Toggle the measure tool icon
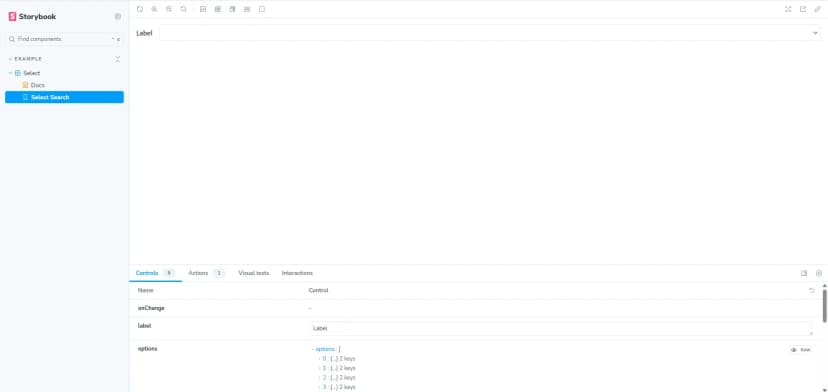Image resolution: width=828 pixels, height=392 pixels. (x=247, y=9)
